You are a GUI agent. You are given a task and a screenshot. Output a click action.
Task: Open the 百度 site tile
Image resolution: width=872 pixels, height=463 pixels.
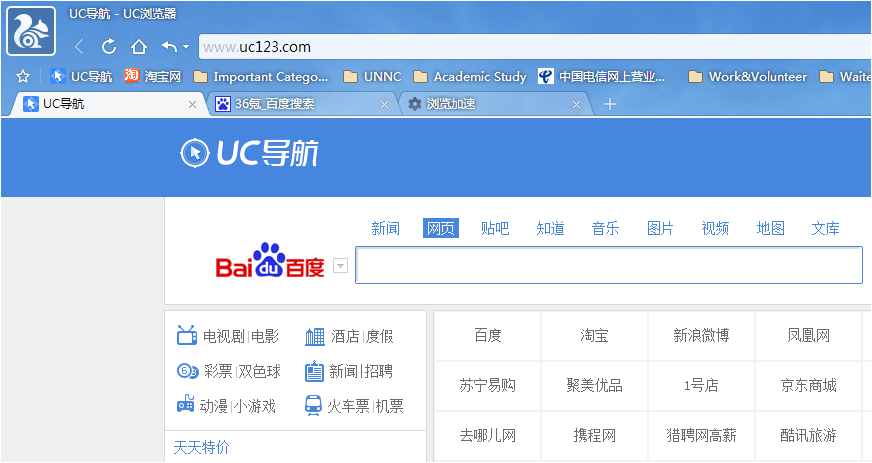(487, 336)
